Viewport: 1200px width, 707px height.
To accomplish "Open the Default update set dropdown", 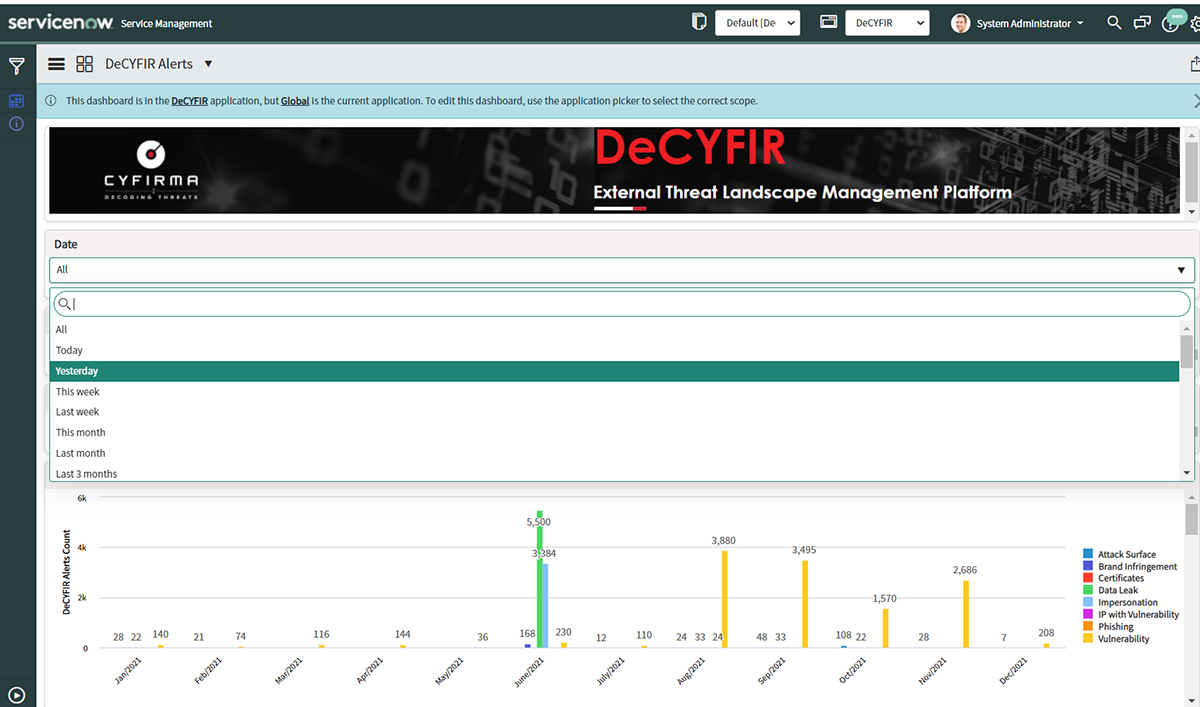I will tap(757, 22).
